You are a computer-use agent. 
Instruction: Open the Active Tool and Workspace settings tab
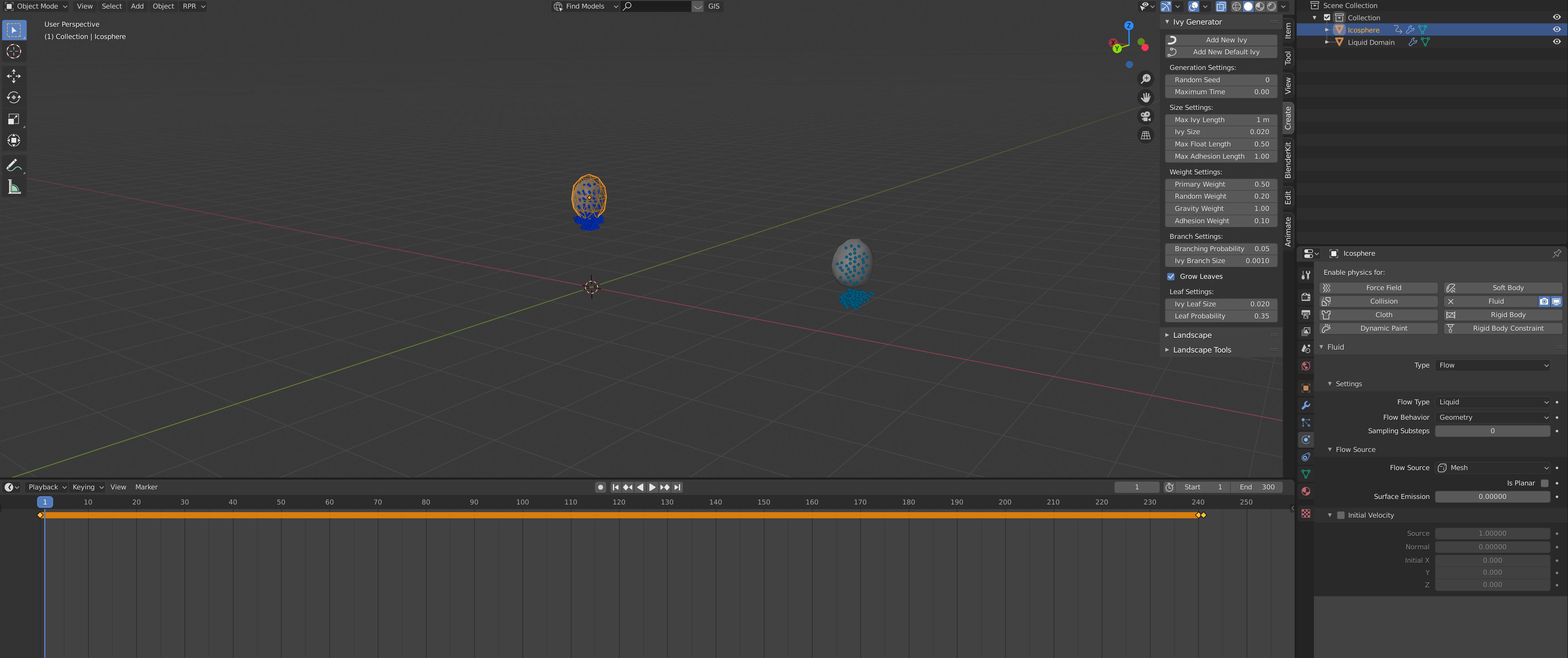pyautogui.click(x=1306, y=275)
